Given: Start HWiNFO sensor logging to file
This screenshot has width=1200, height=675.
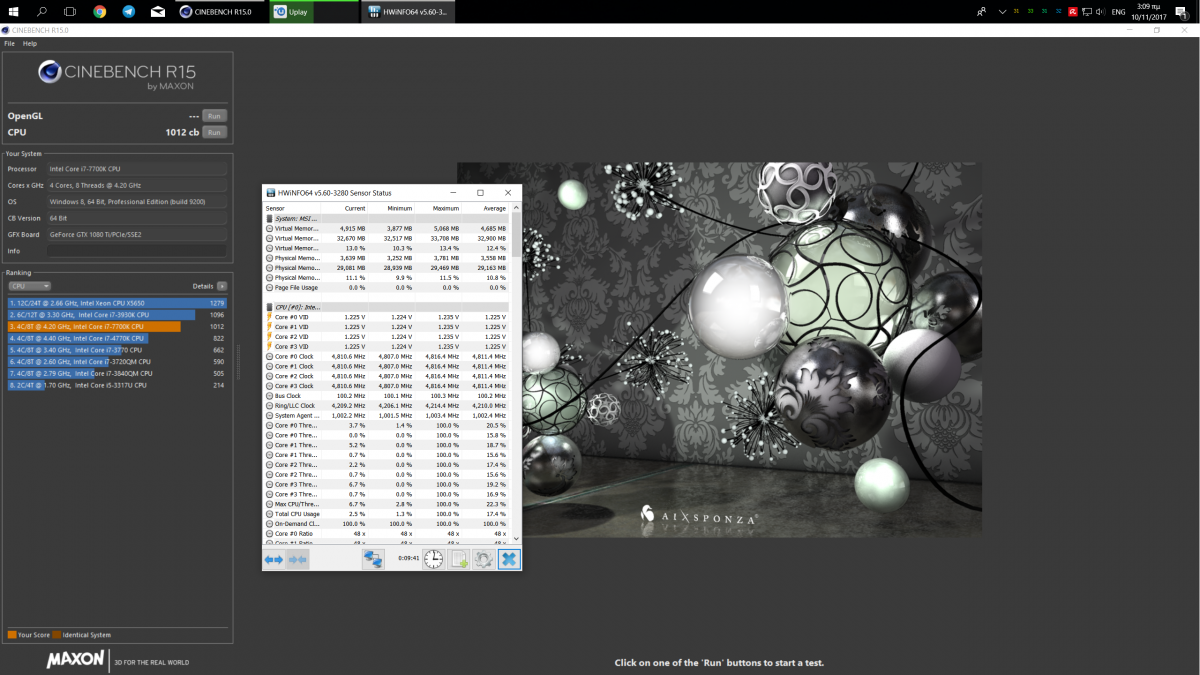Looking at the screenshot, I should coord(459,559).
